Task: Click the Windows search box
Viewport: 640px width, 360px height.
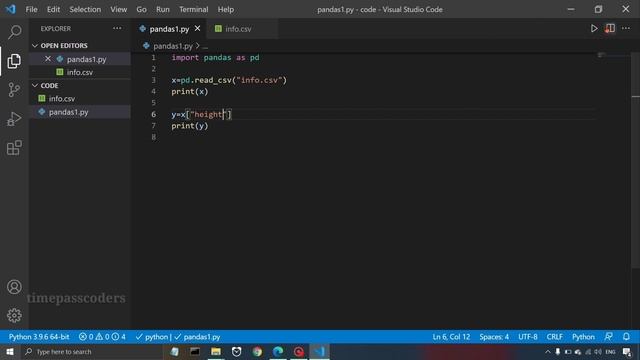Action: 92,351
